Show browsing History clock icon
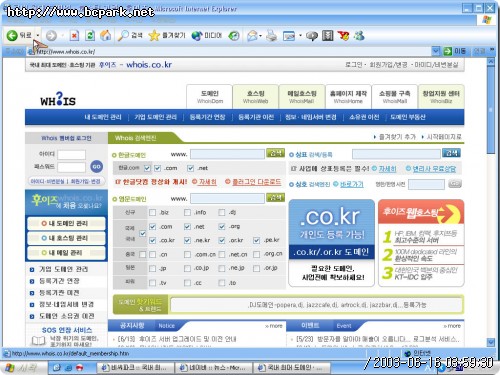 (x=234, y=35)
